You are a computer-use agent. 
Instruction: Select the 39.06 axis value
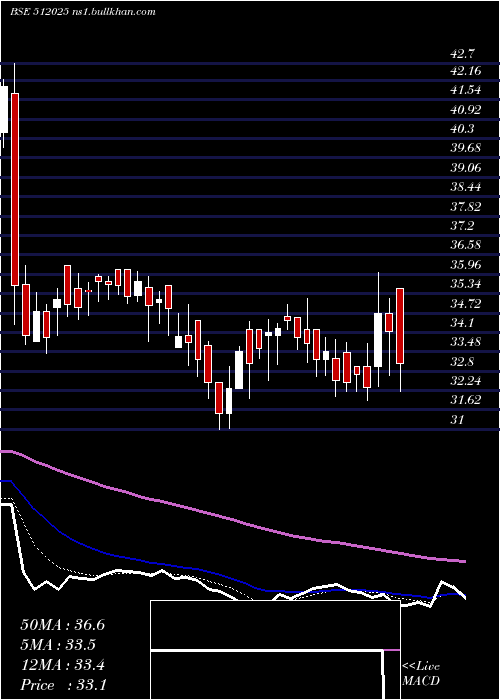466,167
